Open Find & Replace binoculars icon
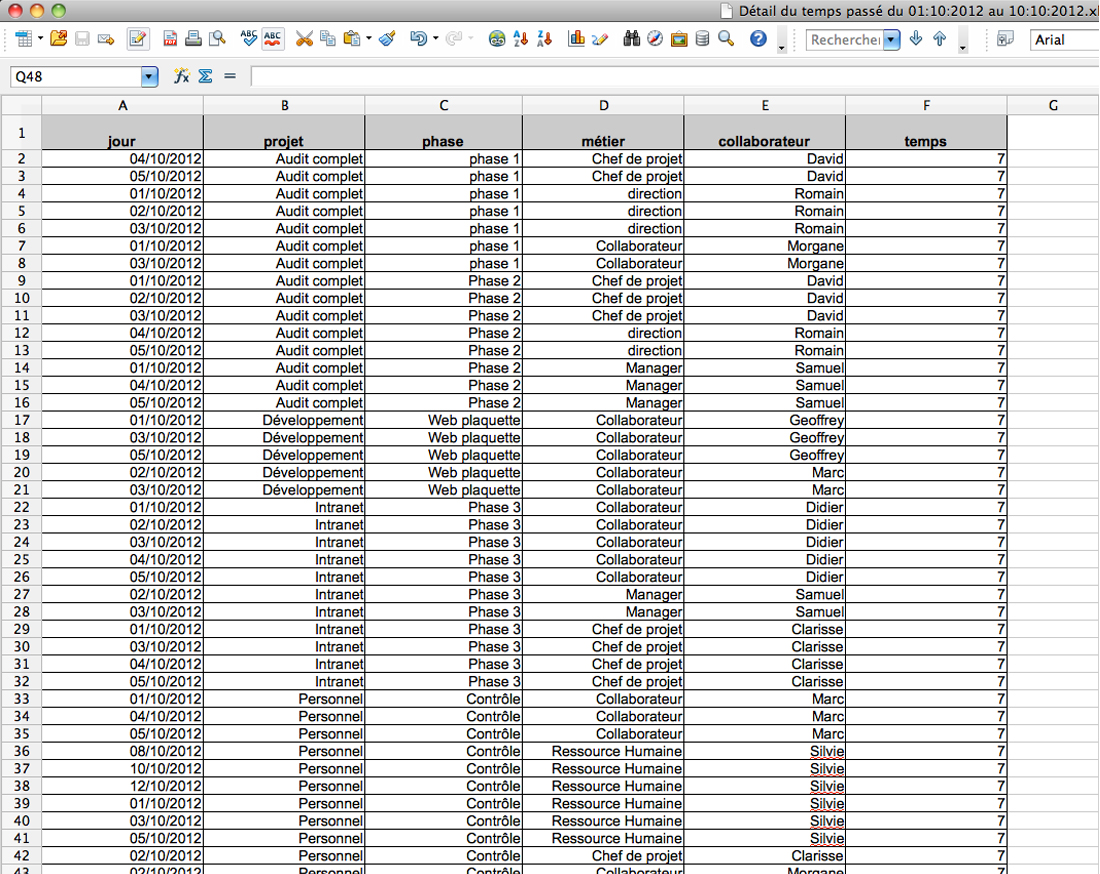Image resolution: width=1100 pixels, height=874 pixels. [x=631, y=39]
